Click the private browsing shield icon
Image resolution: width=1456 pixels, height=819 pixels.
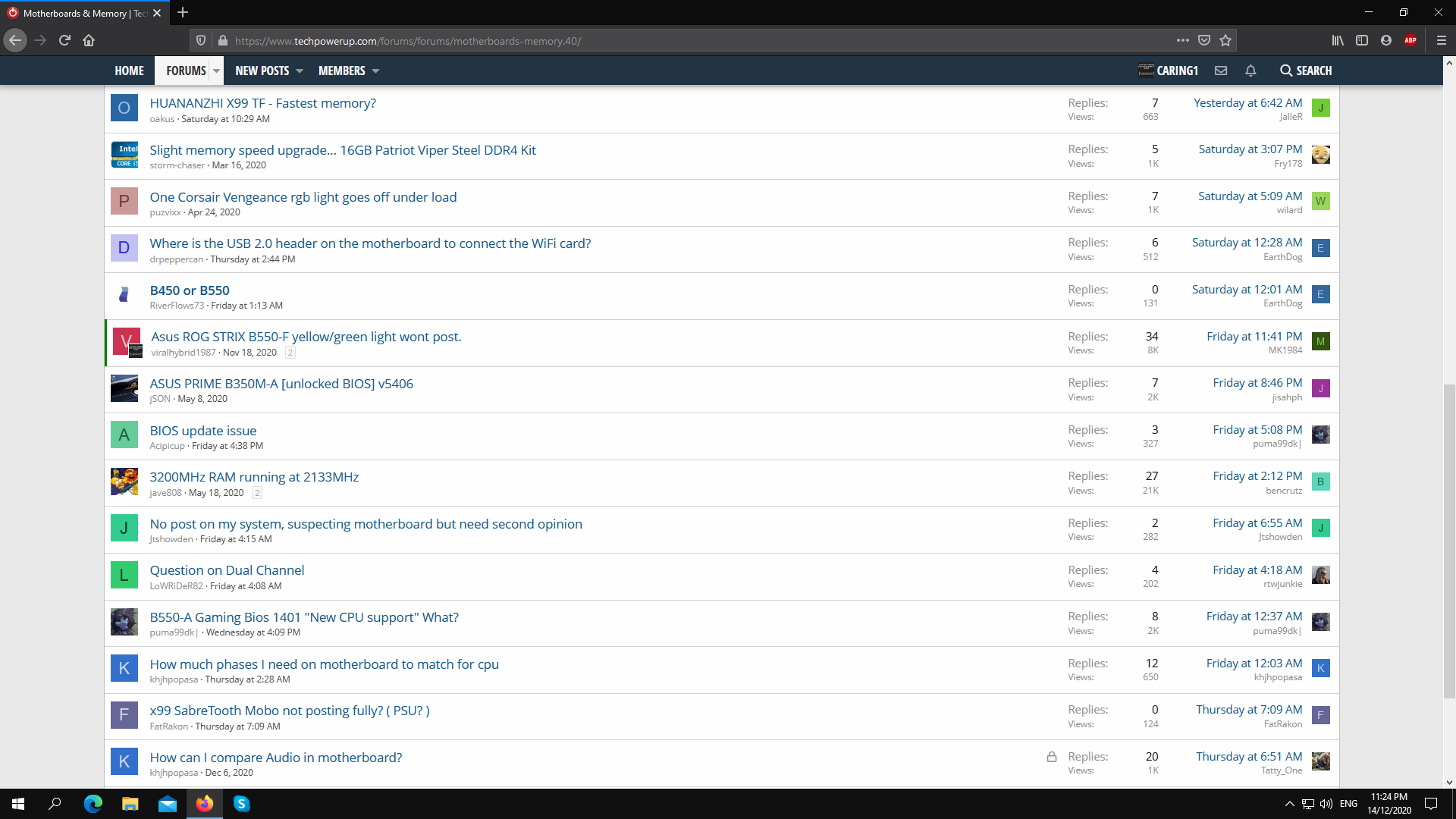(x=202, y=40)
